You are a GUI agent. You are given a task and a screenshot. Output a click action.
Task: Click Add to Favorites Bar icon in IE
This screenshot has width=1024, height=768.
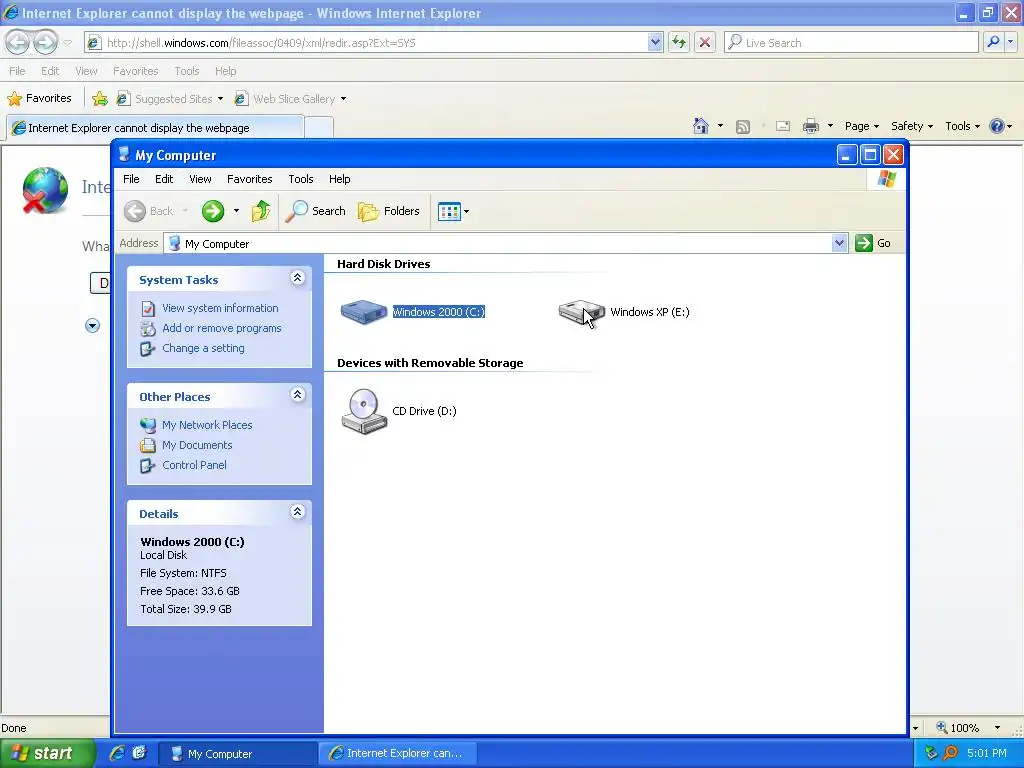100,99
